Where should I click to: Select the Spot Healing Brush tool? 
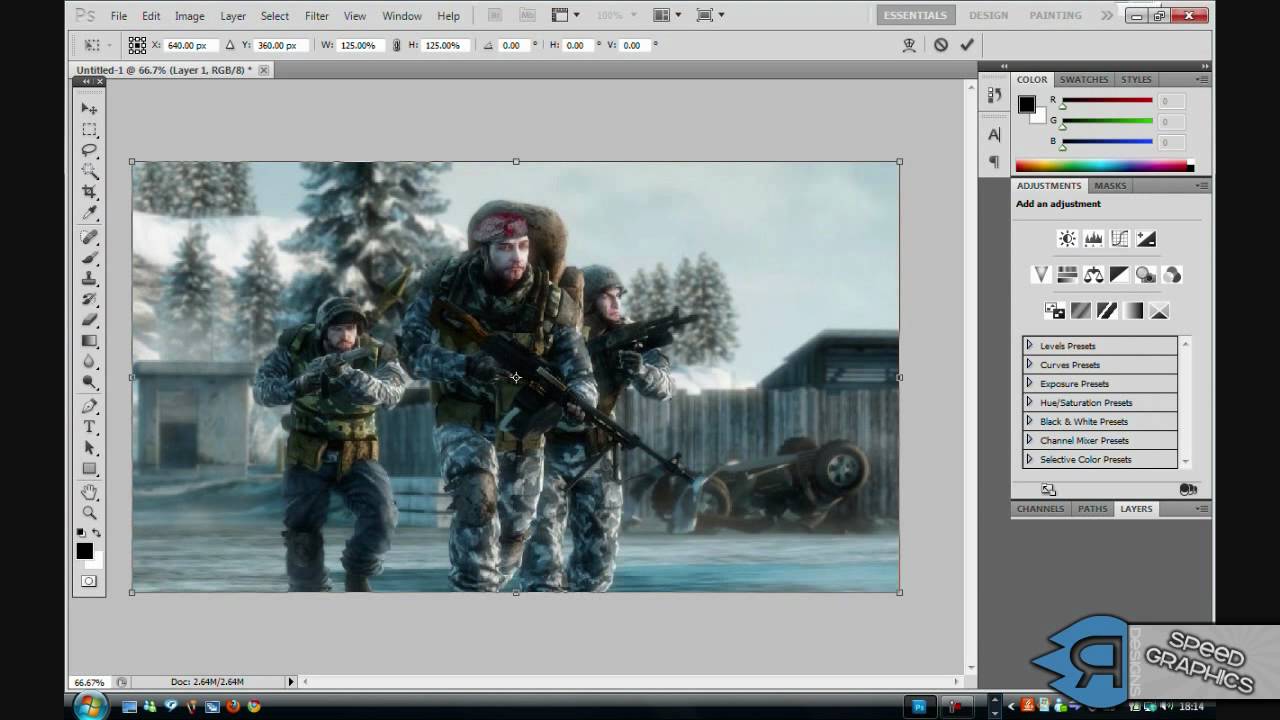pos(89,237)
